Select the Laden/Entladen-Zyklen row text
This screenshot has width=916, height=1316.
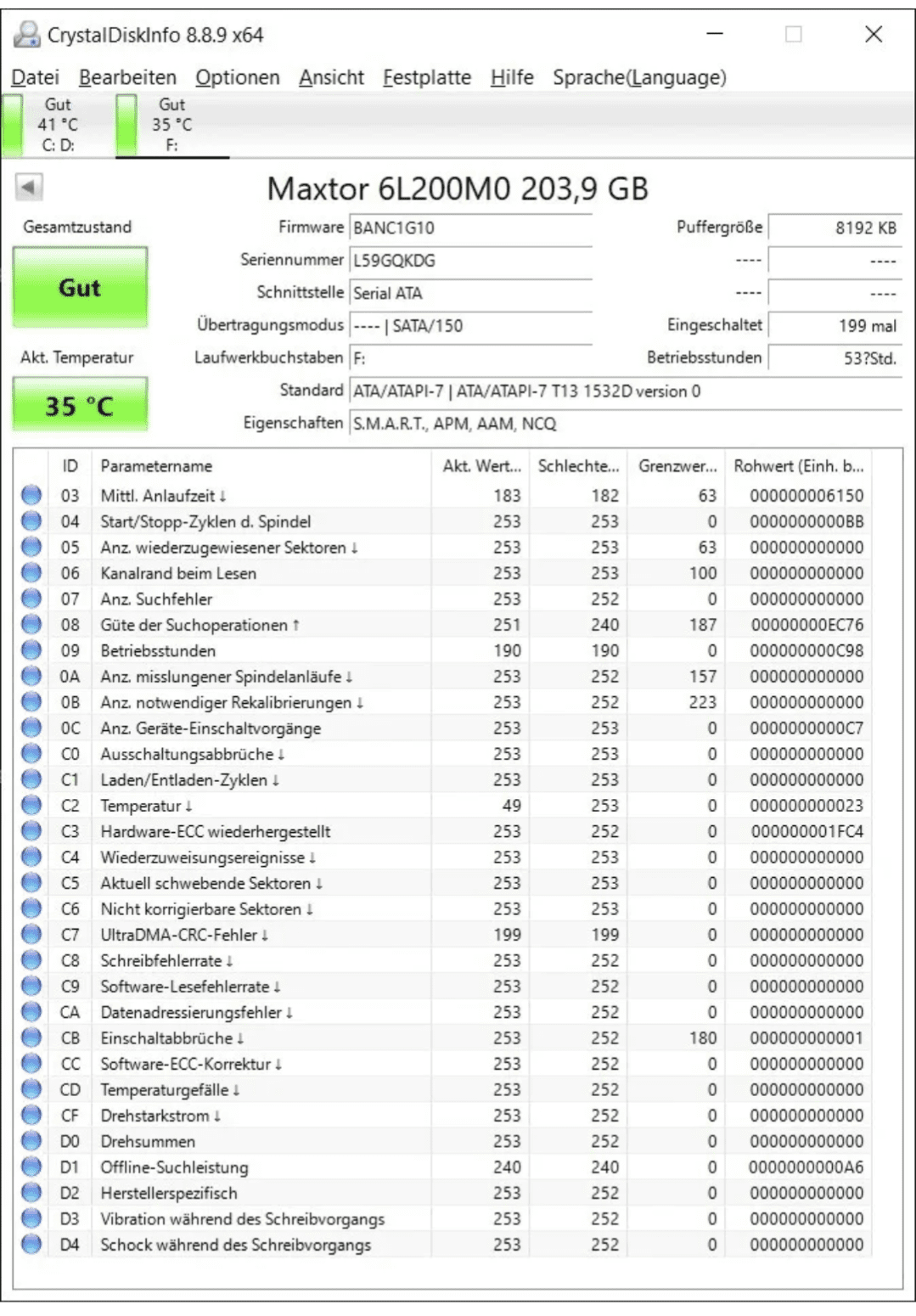(x=190, y=779)
